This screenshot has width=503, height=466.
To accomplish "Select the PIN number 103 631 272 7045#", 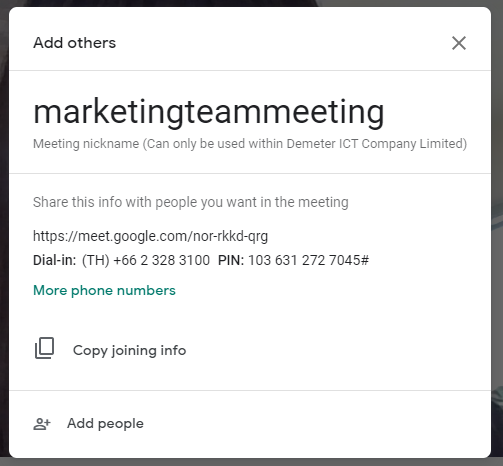I will pos(308,260).
